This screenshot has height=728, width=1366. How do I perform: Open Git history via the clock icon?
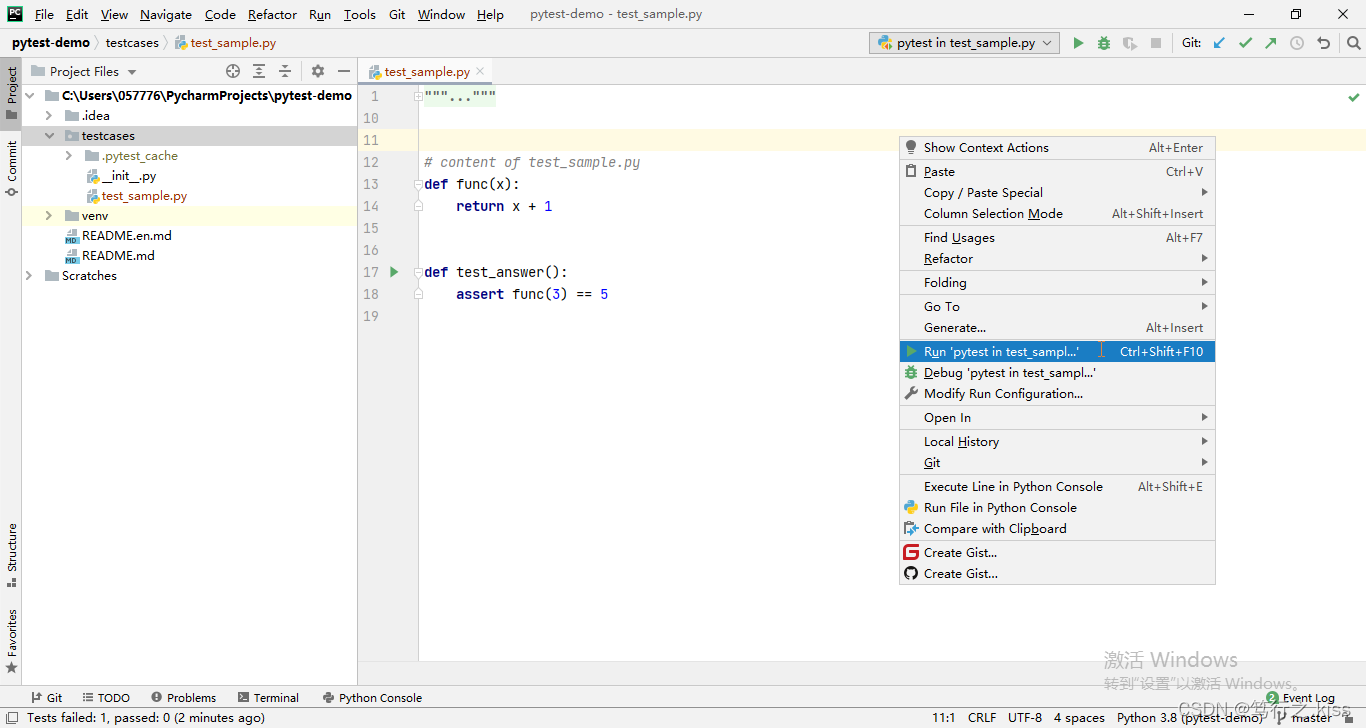1297,43
